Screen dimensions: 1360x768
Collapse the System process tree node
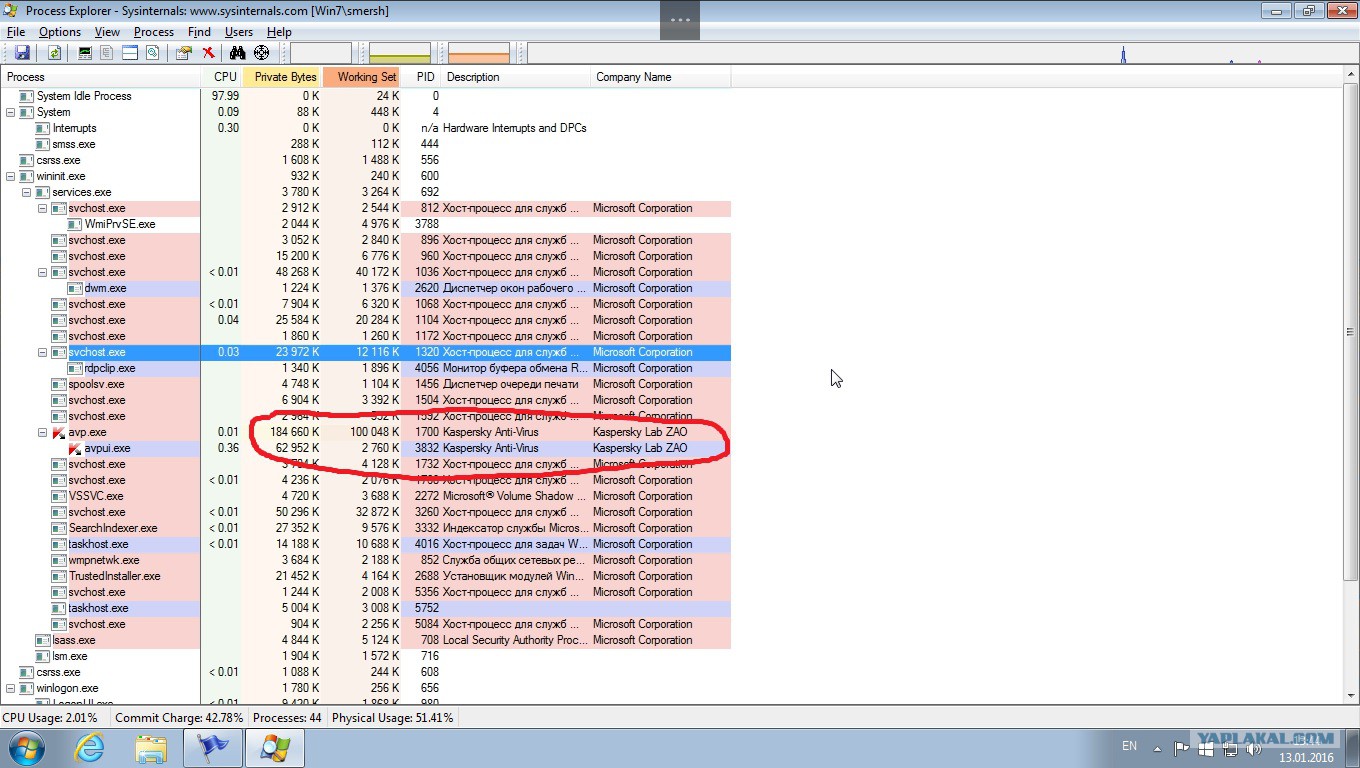10,112
